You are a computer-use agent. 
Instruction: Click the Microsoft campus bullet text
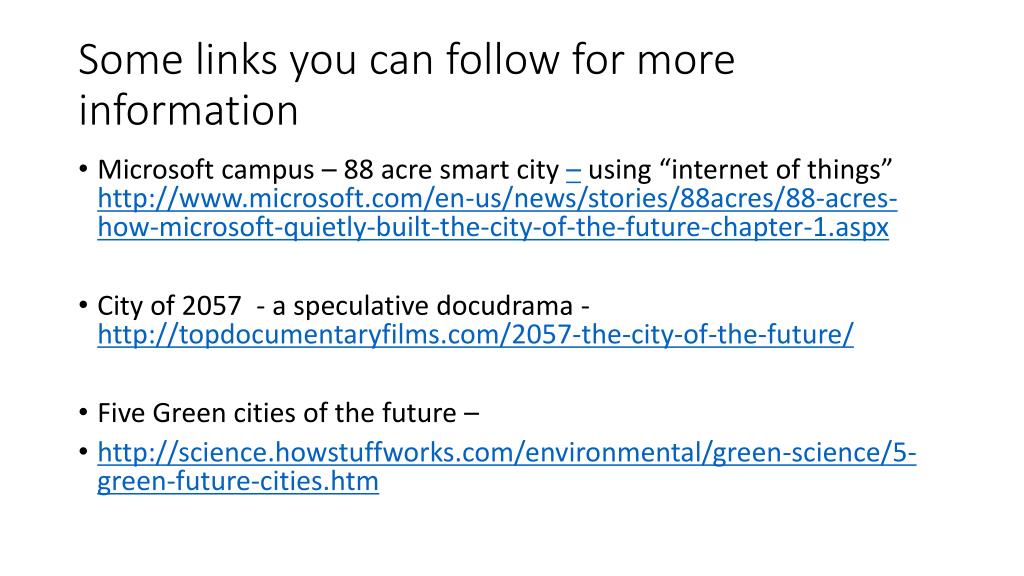pyautogui.click(x=206, y=170)
